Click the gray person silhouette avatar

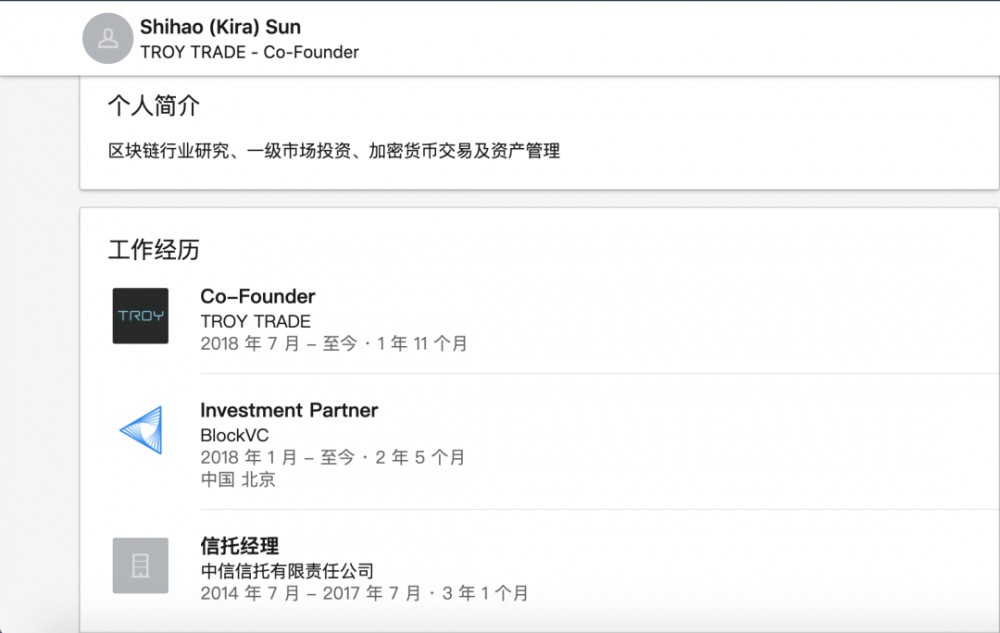(x=108, y=38)
